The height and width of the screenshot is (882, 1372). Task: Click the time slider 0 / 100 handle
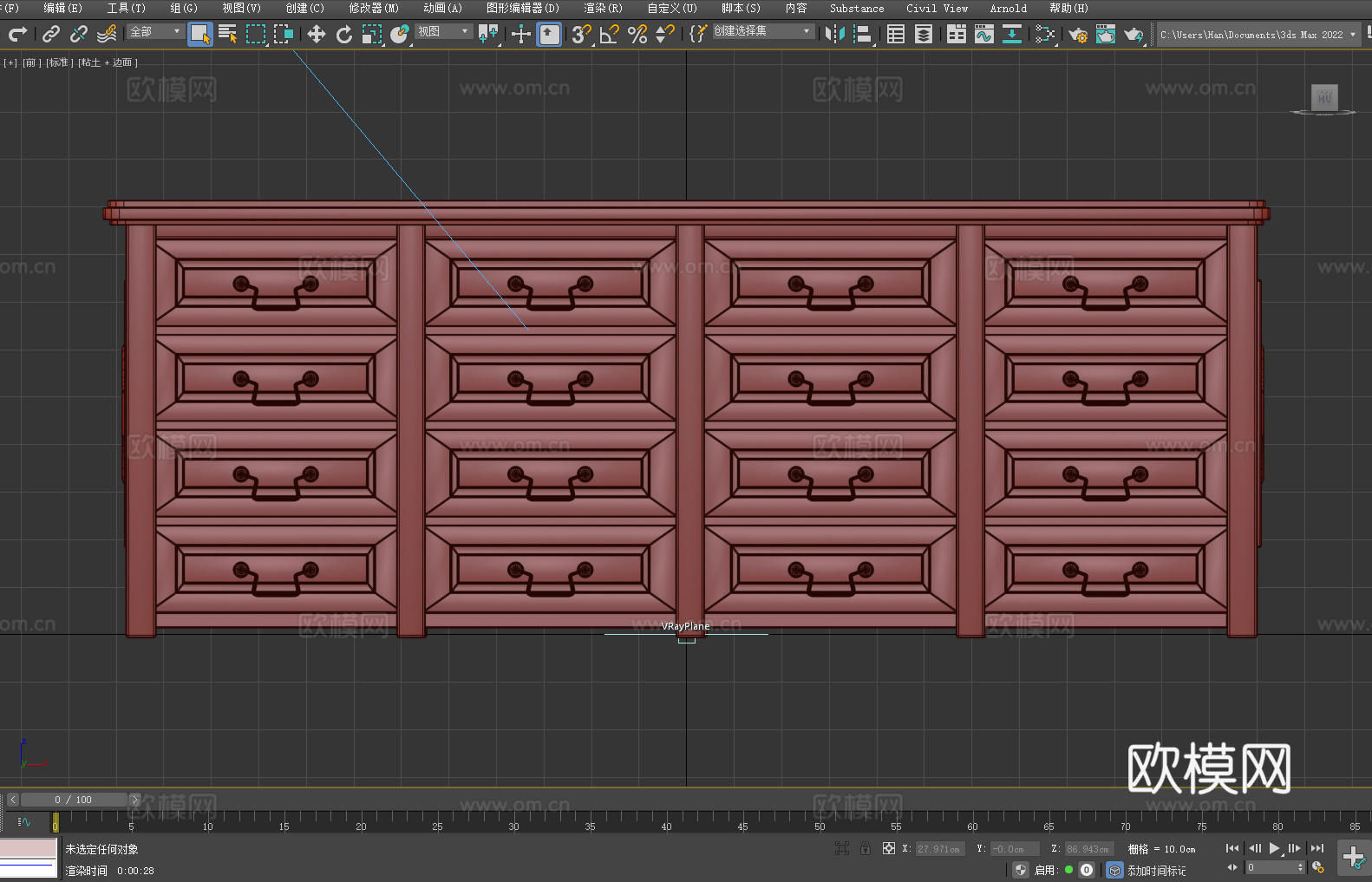pyautogui.click(x=74, y=800)
